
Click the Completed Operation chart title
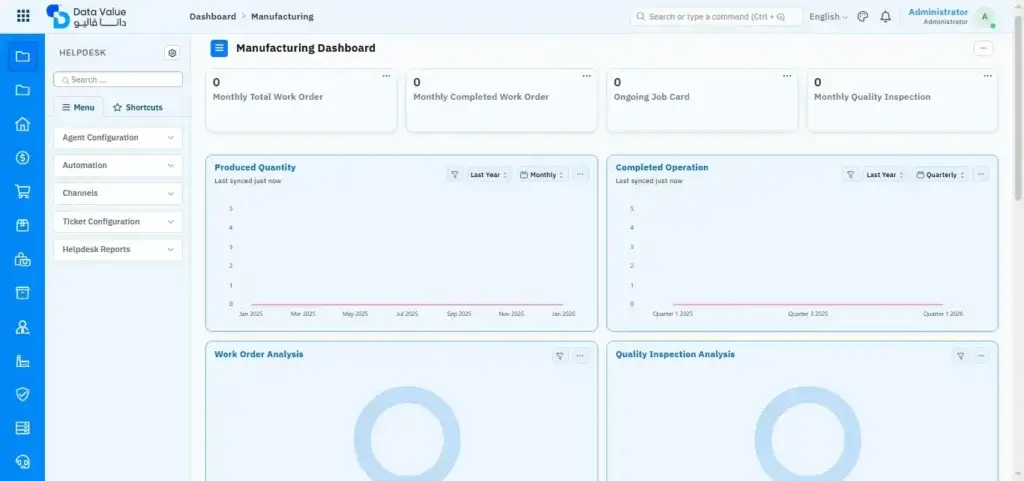(662, 167)
